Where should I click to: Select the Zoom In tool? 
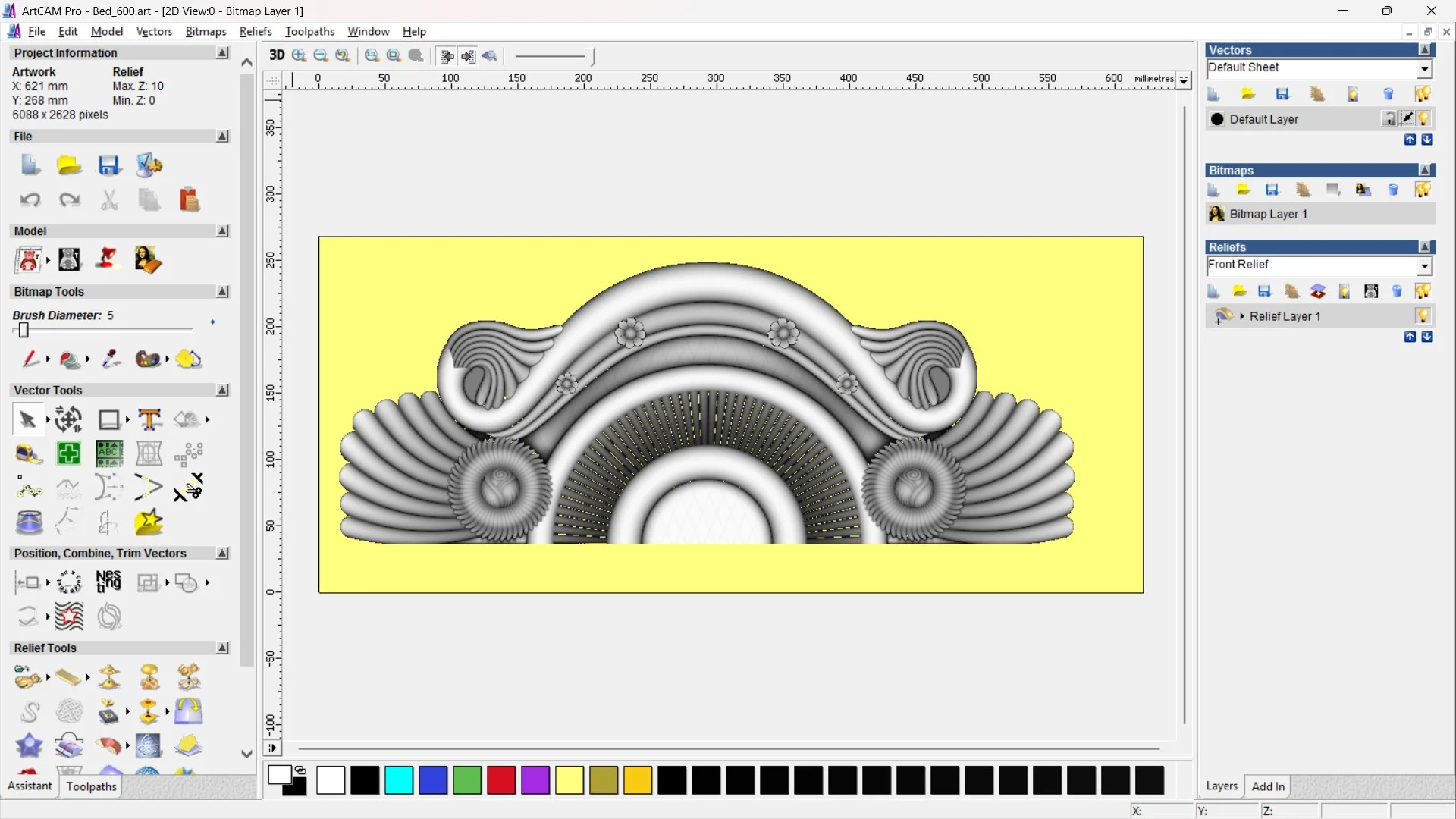coord(299,55)
